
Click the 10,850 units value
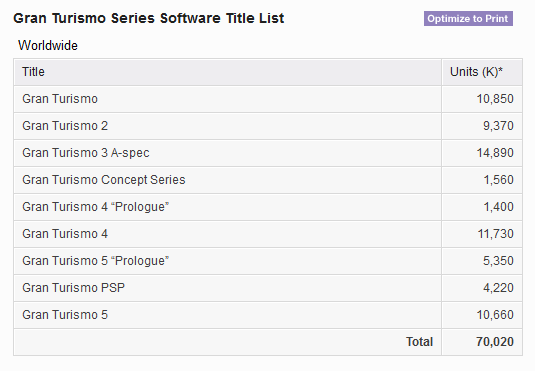coord(495,99)
